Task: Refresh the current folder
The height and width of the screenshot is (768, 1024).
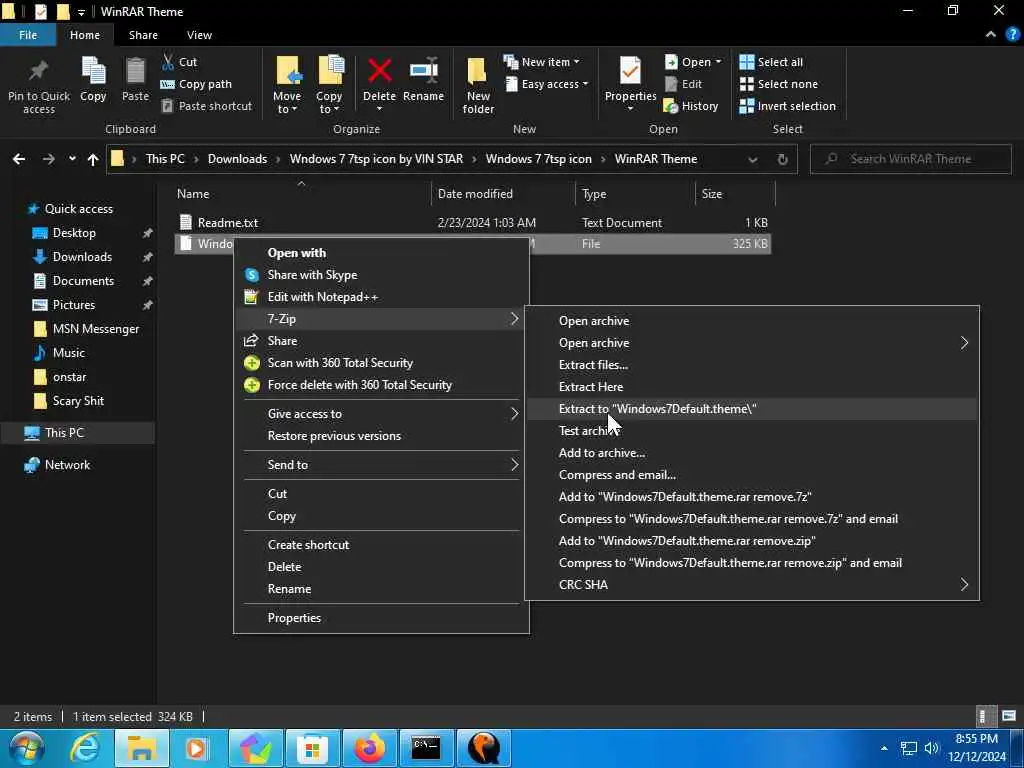Action: pyautogui.click(x=782, y=159)
